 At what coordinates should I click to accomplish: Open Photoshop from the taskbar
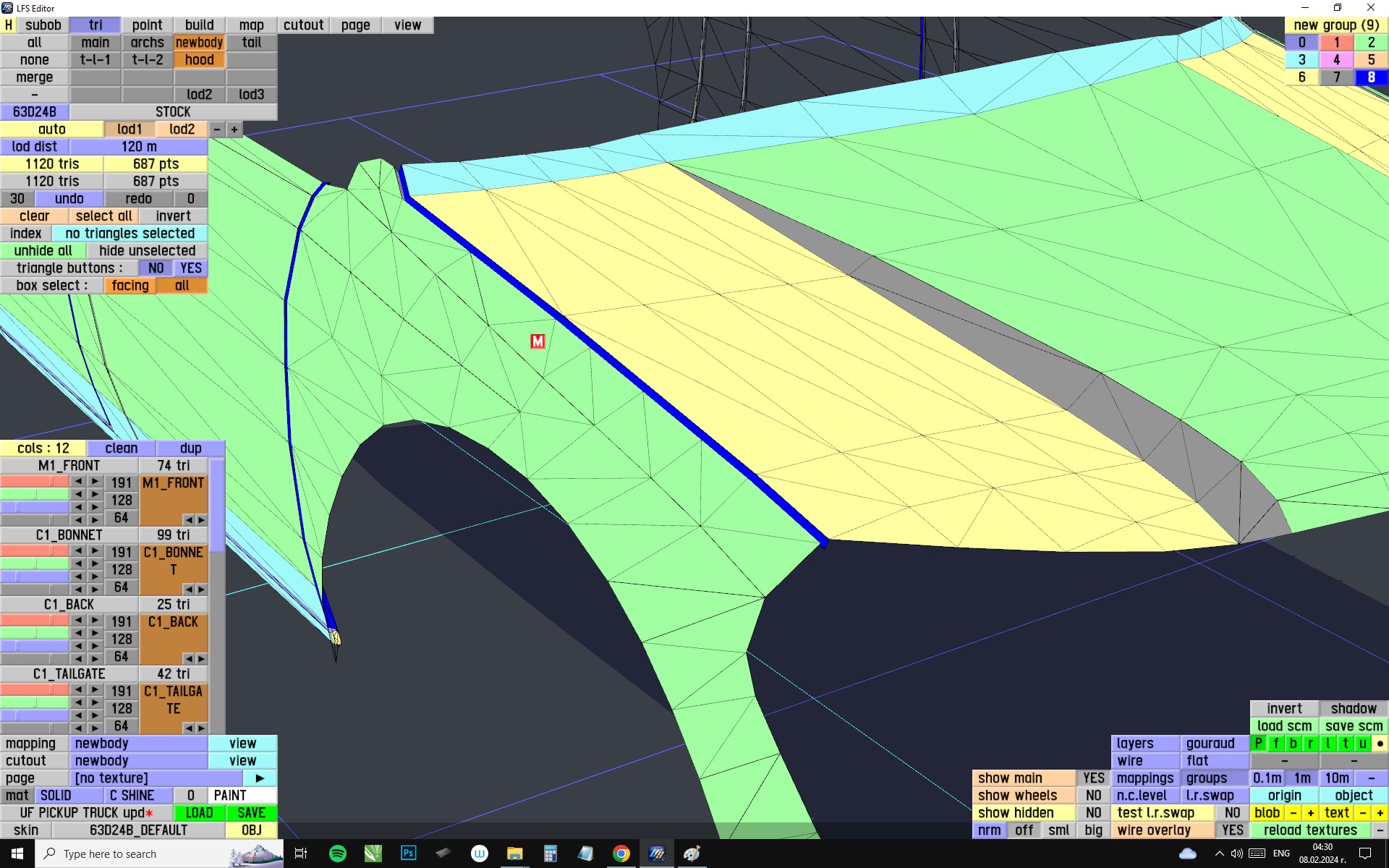click(x=408, y=854)
